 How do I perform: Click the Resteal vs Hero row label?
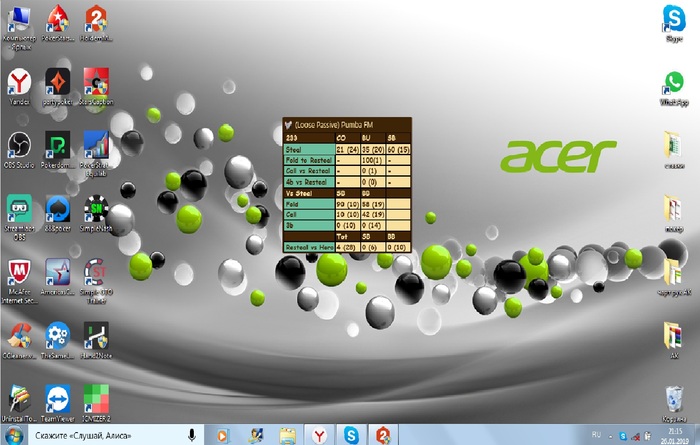pyautogui.click(x=309, y=247)
